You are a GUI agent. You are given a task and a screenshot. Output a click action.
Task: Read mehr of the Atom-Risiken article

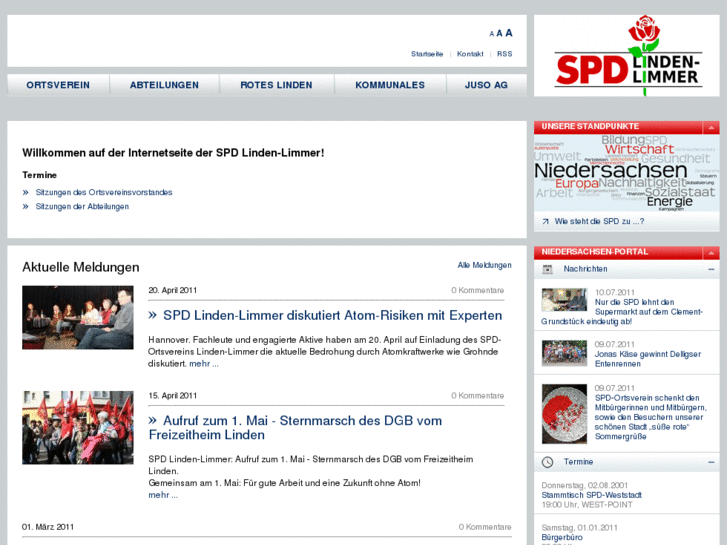(x=204, y=364)
